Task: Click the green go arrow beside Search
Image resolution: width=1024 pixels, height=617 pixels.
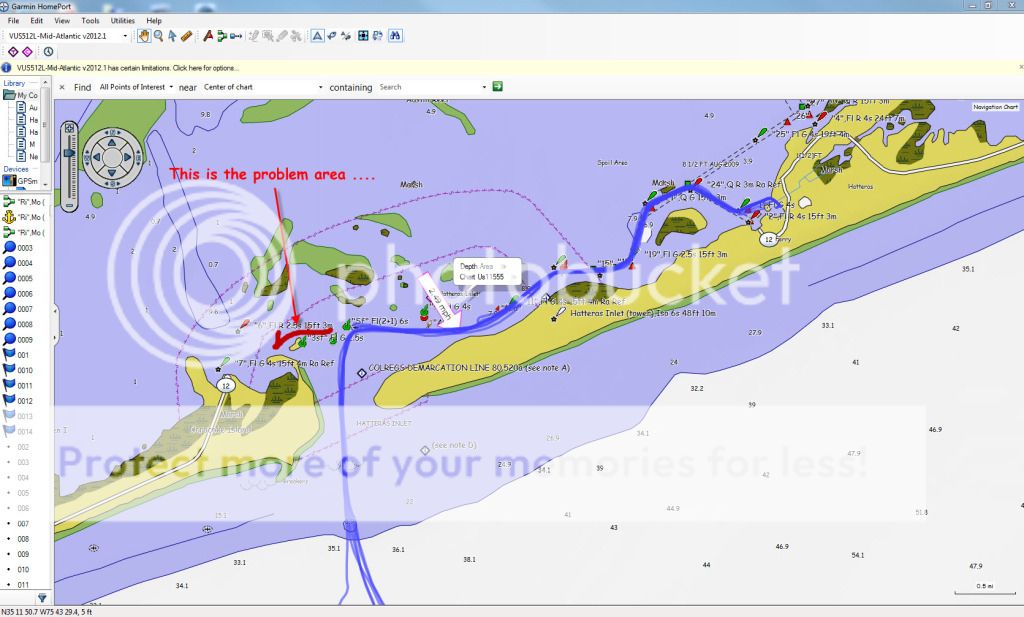Action: [x=497, y=87]
